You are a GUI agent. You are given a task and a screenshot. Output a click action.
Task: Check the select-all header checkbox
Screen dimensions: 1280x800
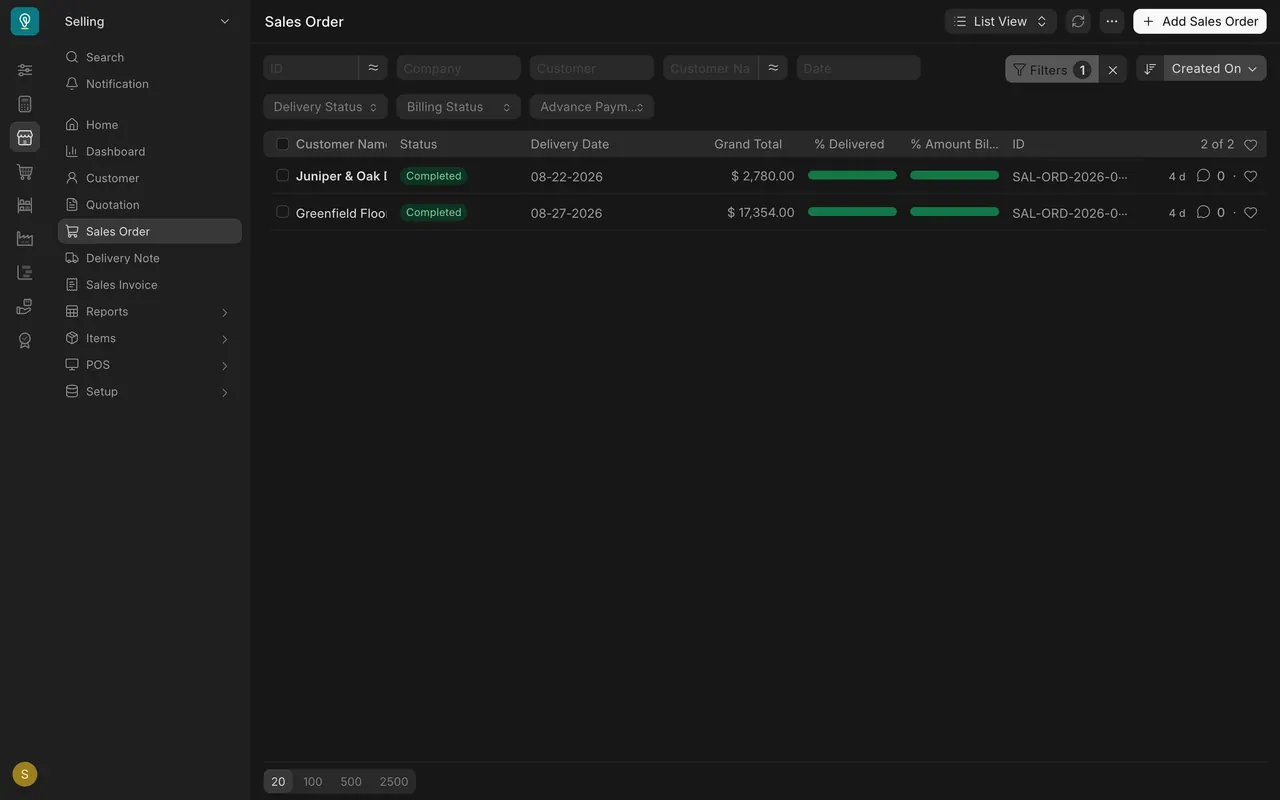click(283, 144)
